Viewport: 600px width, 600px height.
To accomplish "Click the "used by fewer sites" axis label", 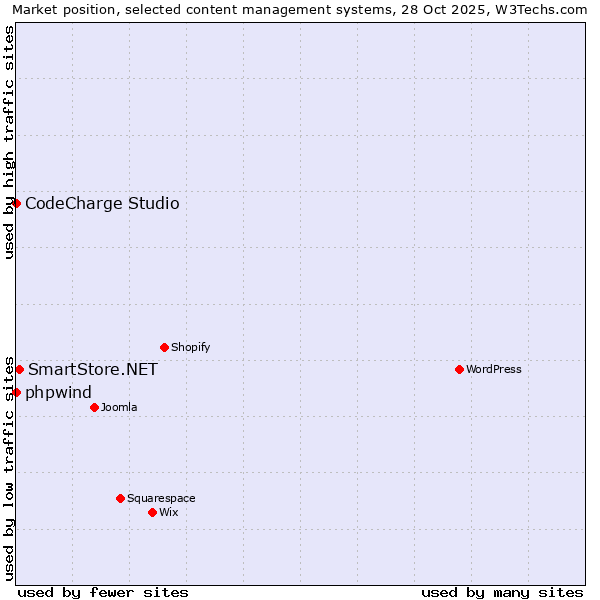I will pos(103,592).
